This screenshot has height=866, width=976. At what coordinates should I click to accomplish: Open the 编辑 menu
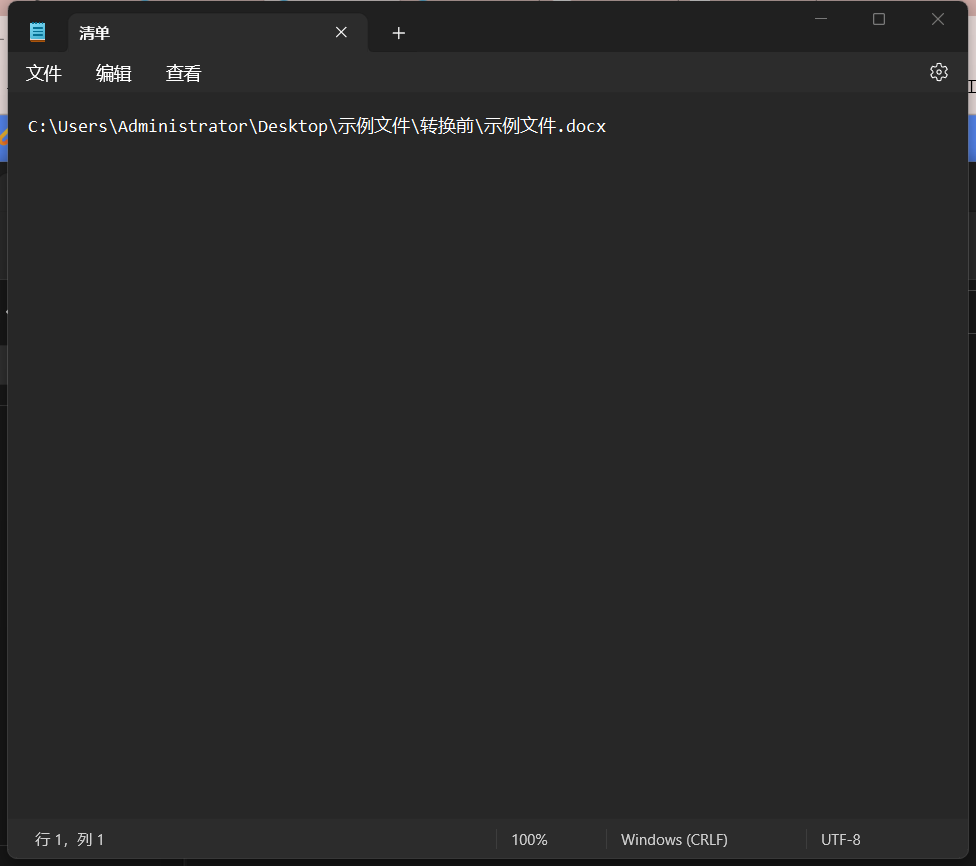(x=113, y=72)
